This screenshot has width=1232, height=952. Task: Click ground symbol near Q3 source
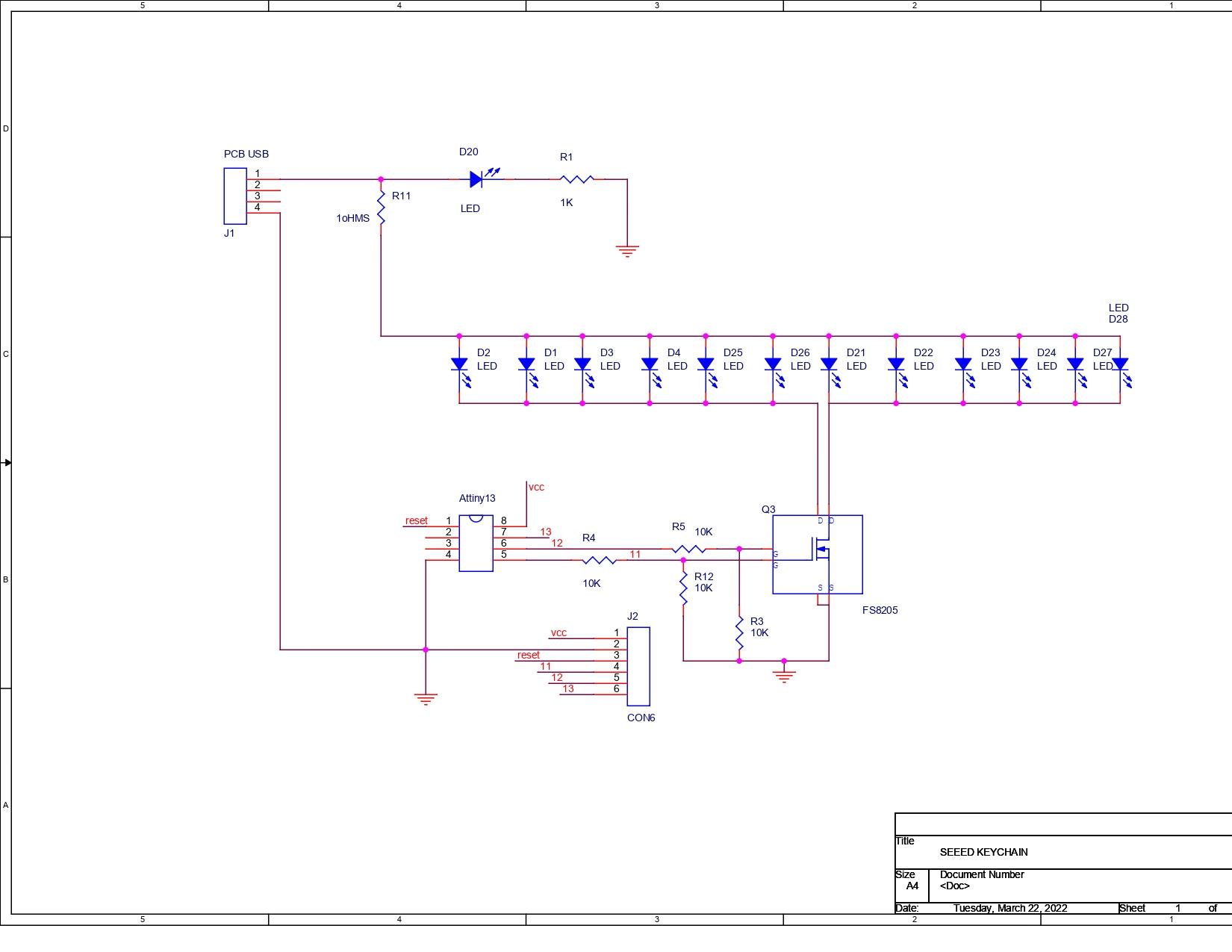click(784, 676)
